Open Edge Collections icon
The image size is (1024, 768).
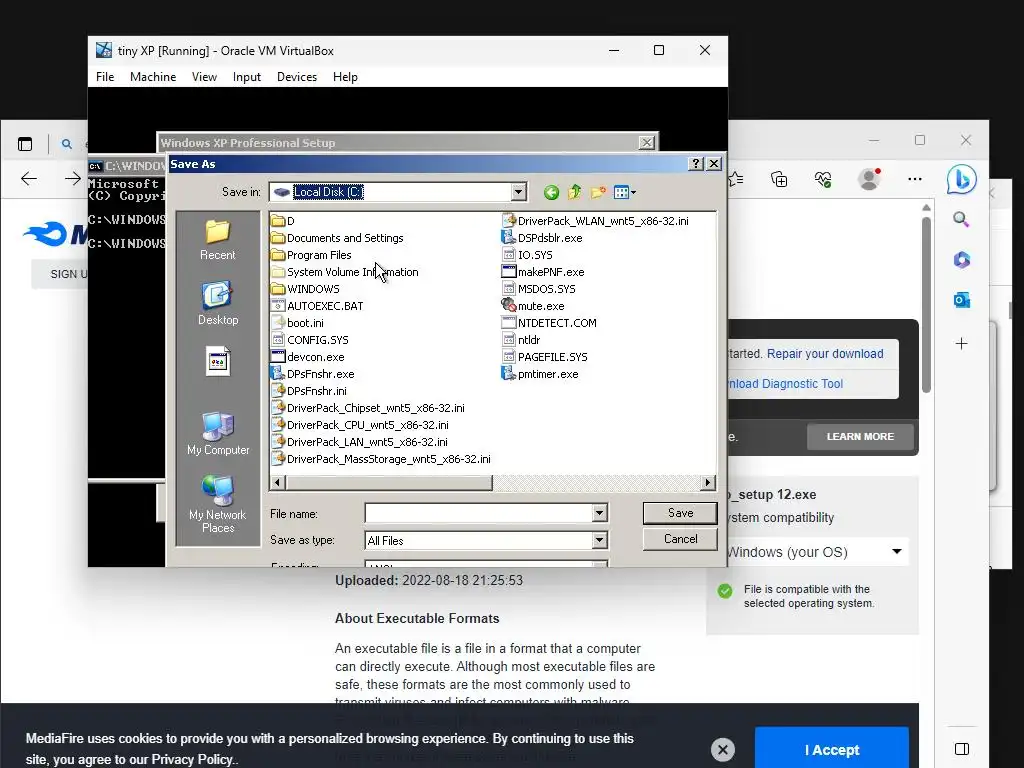(779, 179)
